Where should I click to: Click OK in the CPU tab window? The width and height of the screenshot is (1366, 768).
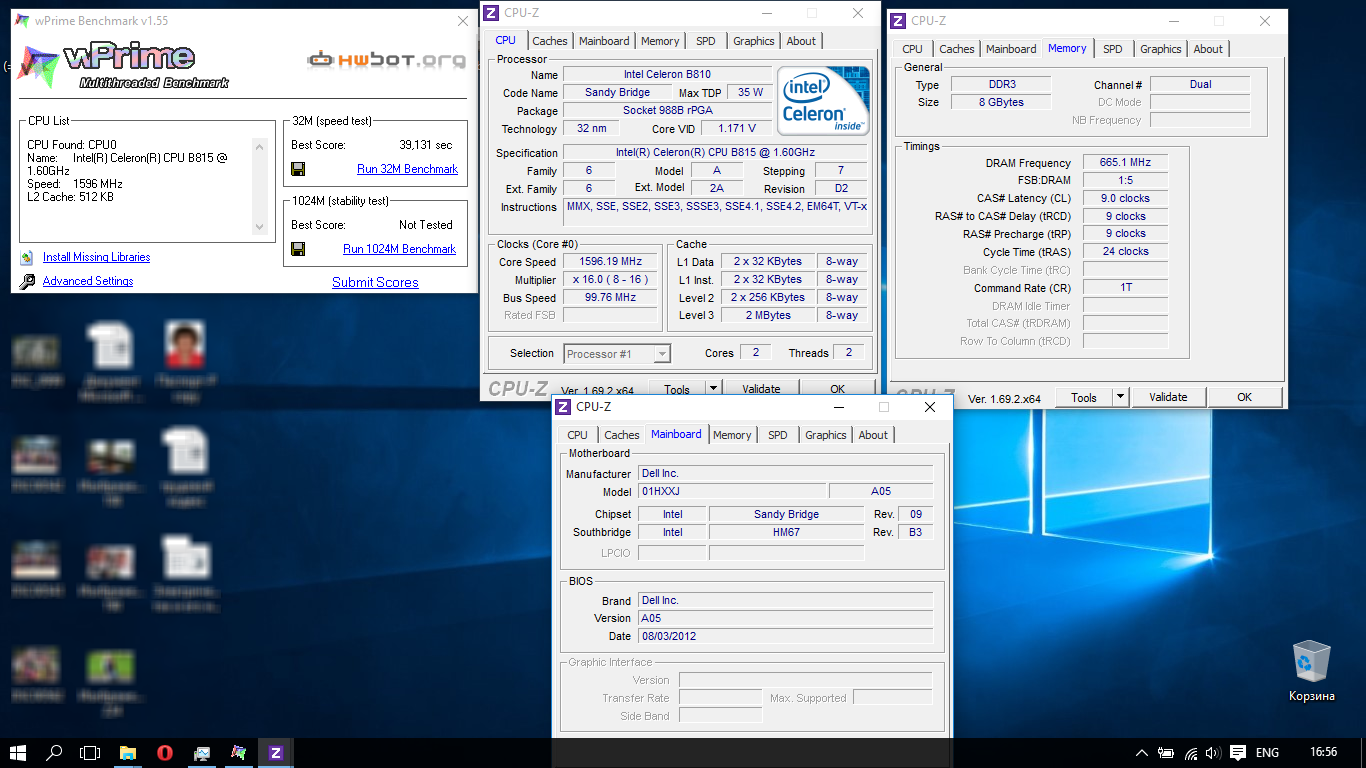click(x=837, y=389)
